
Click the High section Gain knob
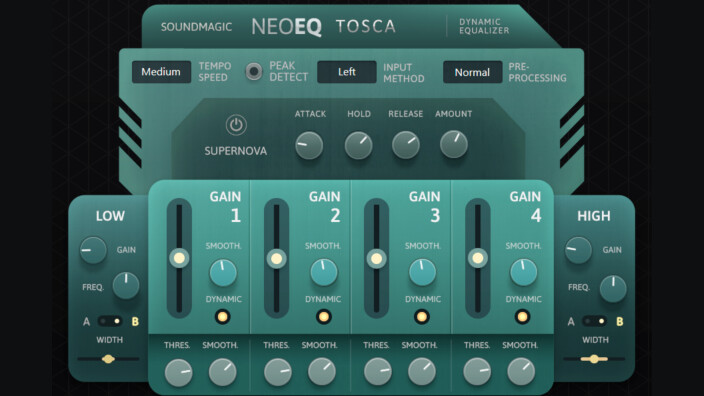(x=578, y=251)
